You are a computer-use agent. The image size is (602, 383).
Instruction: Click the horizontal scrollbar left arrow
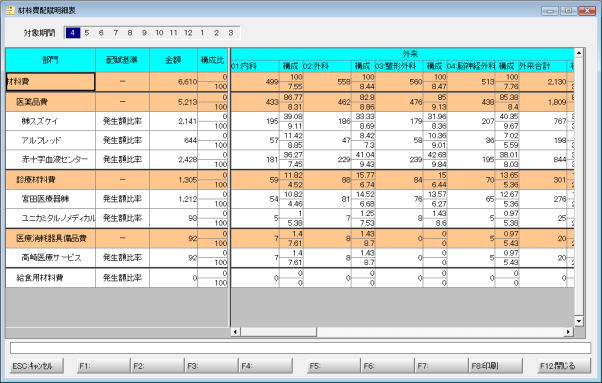235,332
